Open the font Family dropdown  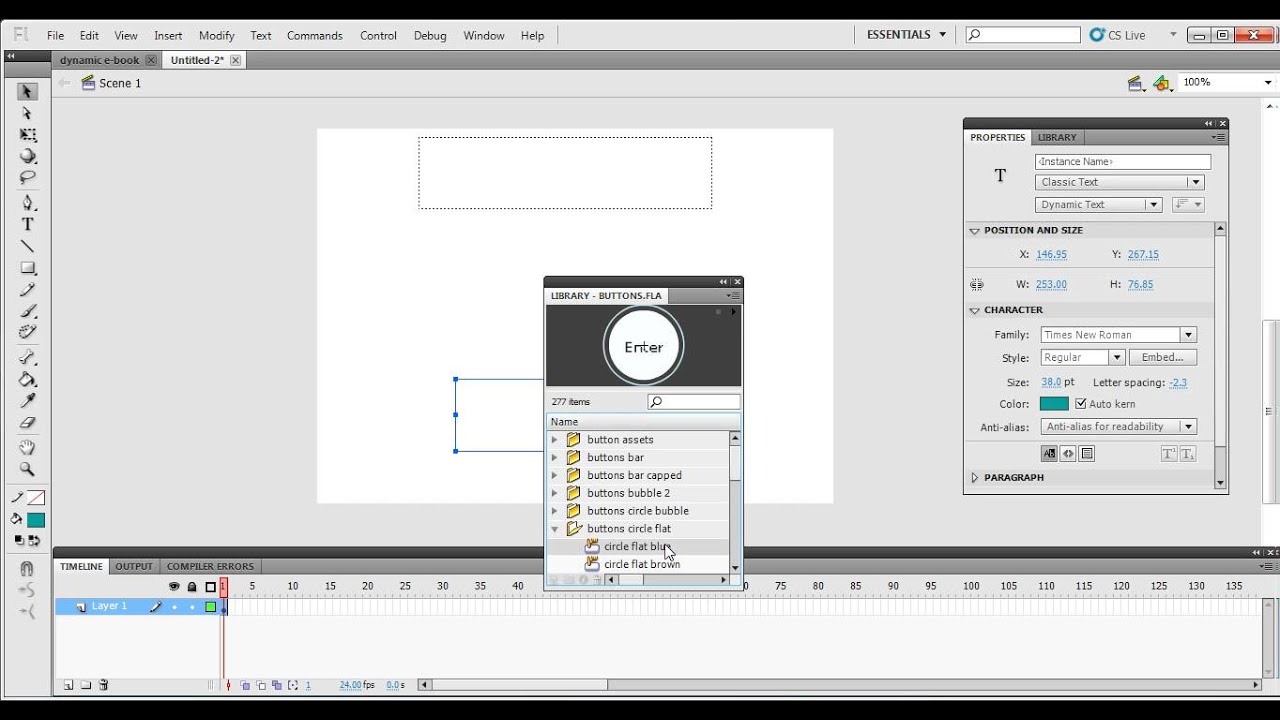click(1119, 335)
